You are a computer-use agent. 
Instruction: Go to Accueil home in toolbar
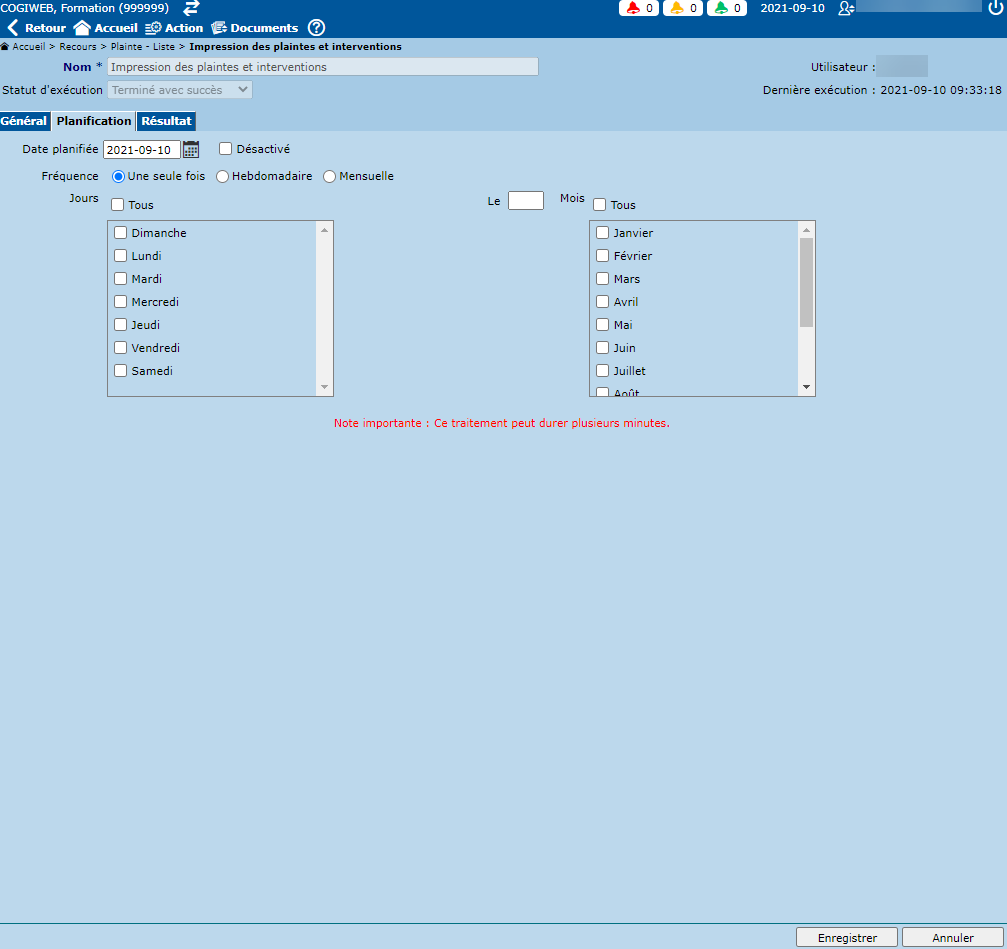105,28
